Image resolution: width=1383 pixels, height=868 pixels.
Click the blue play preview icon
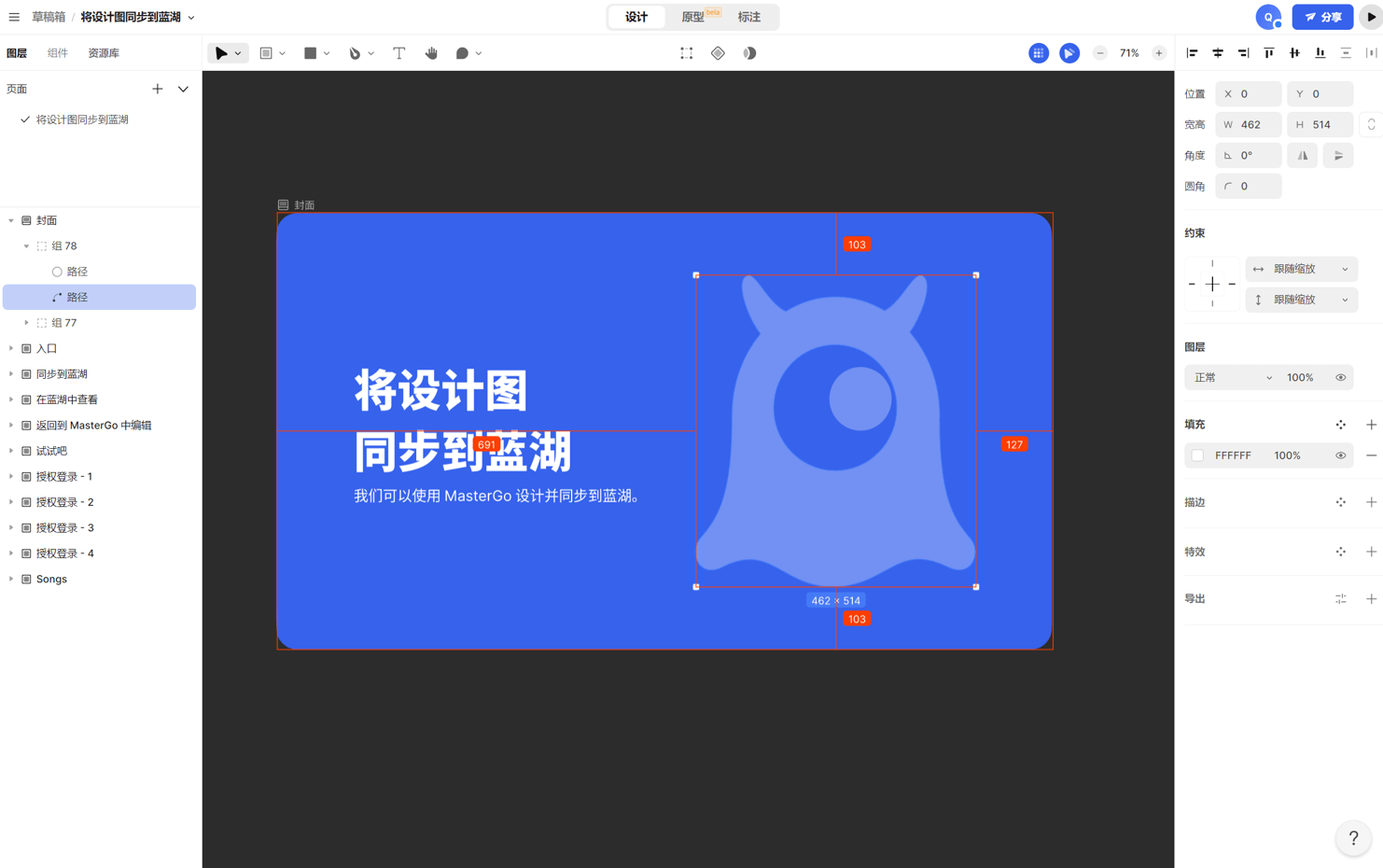point(1069,53)
